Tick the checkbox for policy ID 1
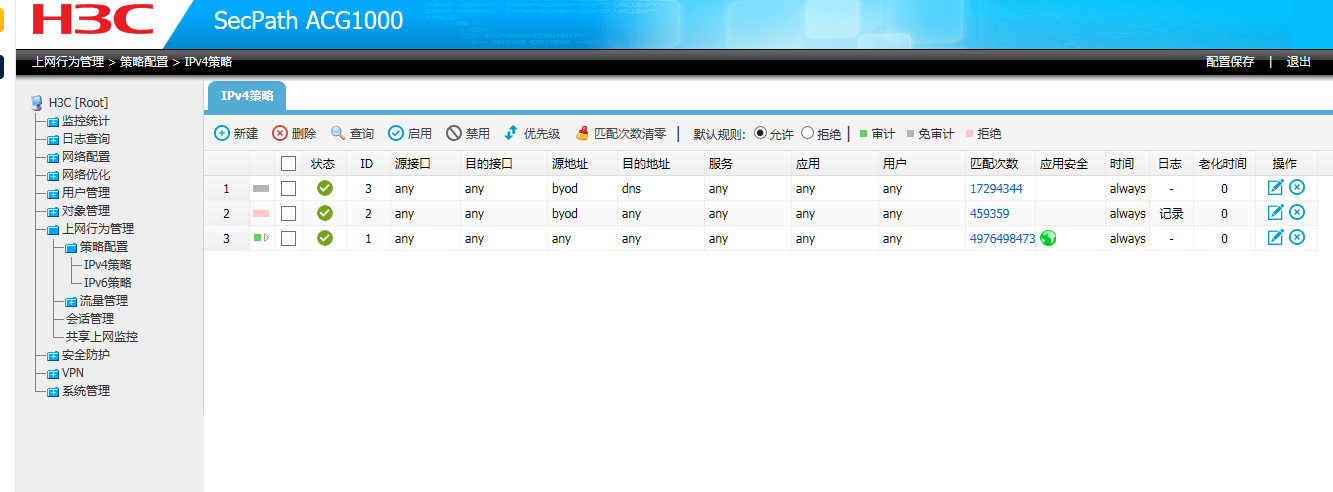1333x492 pixels. [x=289, y=238]
